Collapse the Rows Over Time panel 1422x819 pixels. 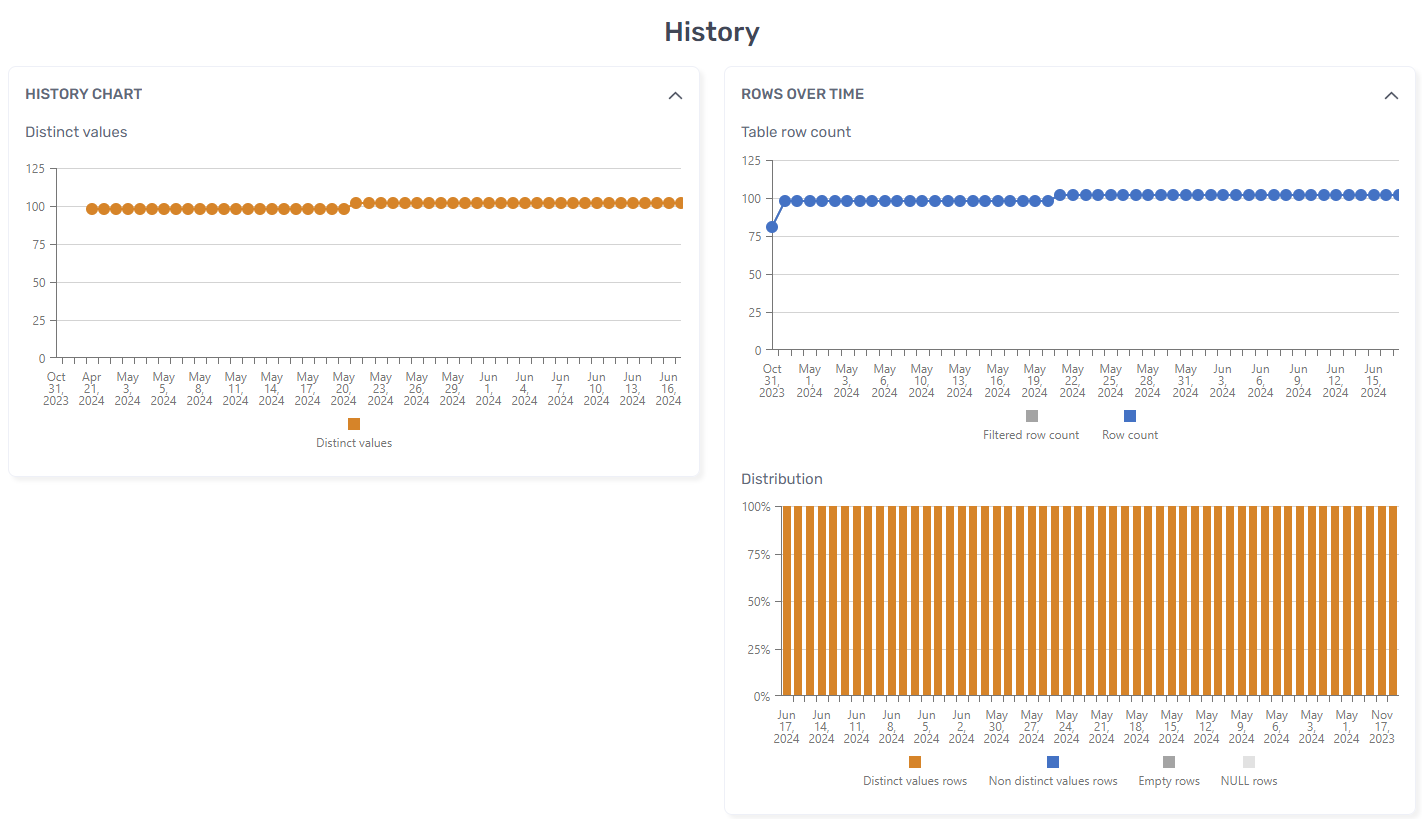pyautogui.click(x=1391, y=95)
